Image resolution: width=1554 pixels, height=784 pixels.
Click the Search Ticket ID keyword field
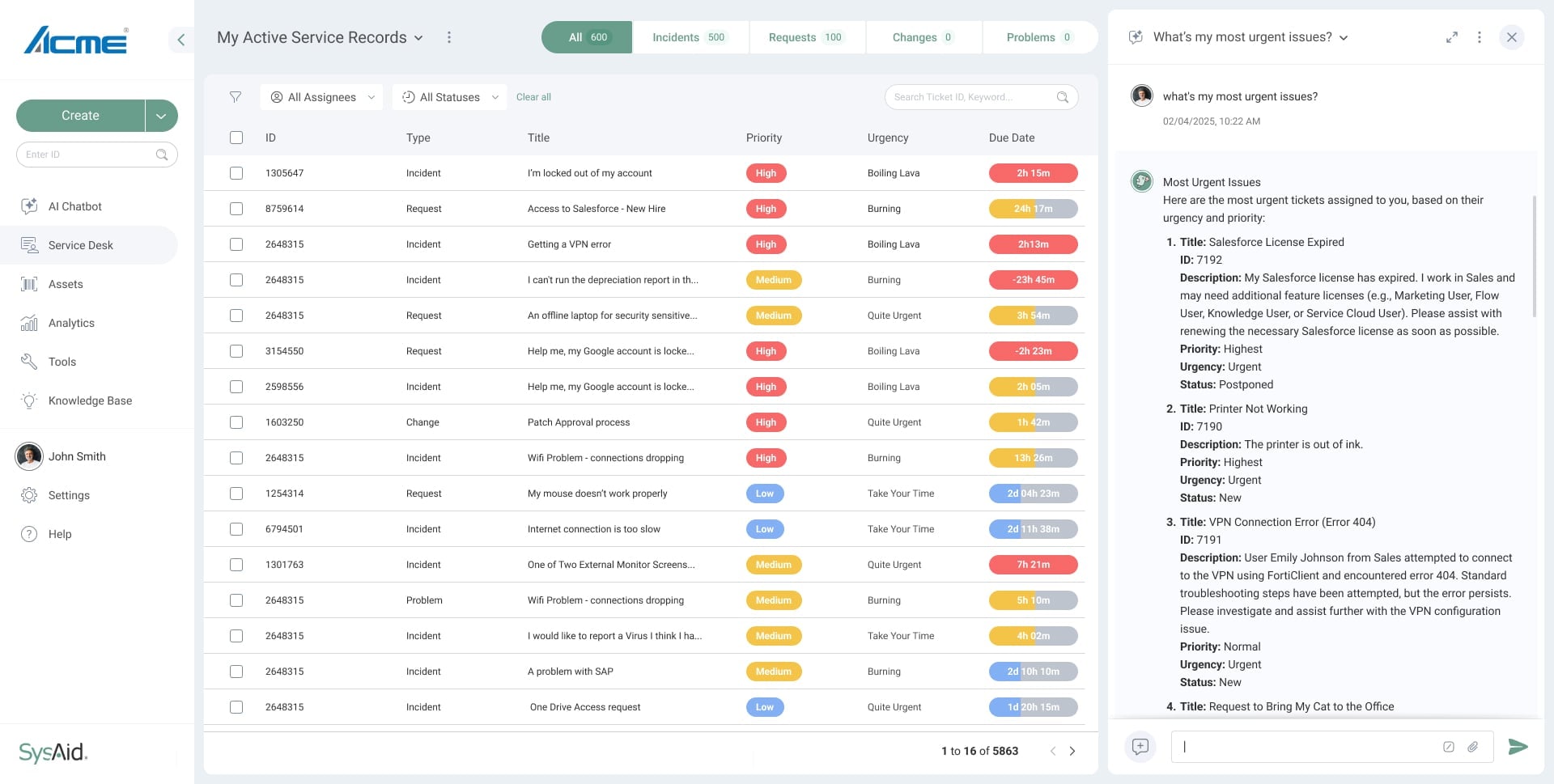click(981, 97)
